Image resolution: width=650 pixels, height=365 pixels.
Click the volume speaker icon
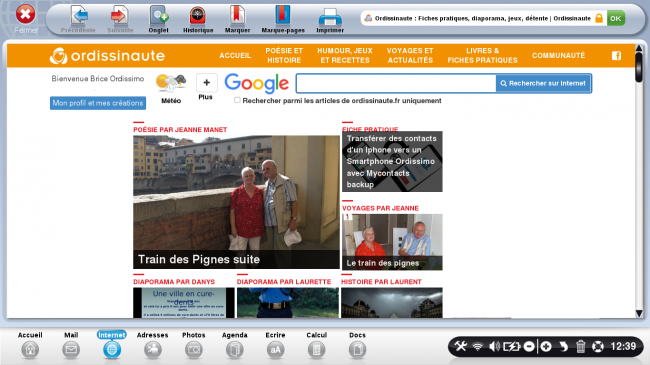[494, 346]
